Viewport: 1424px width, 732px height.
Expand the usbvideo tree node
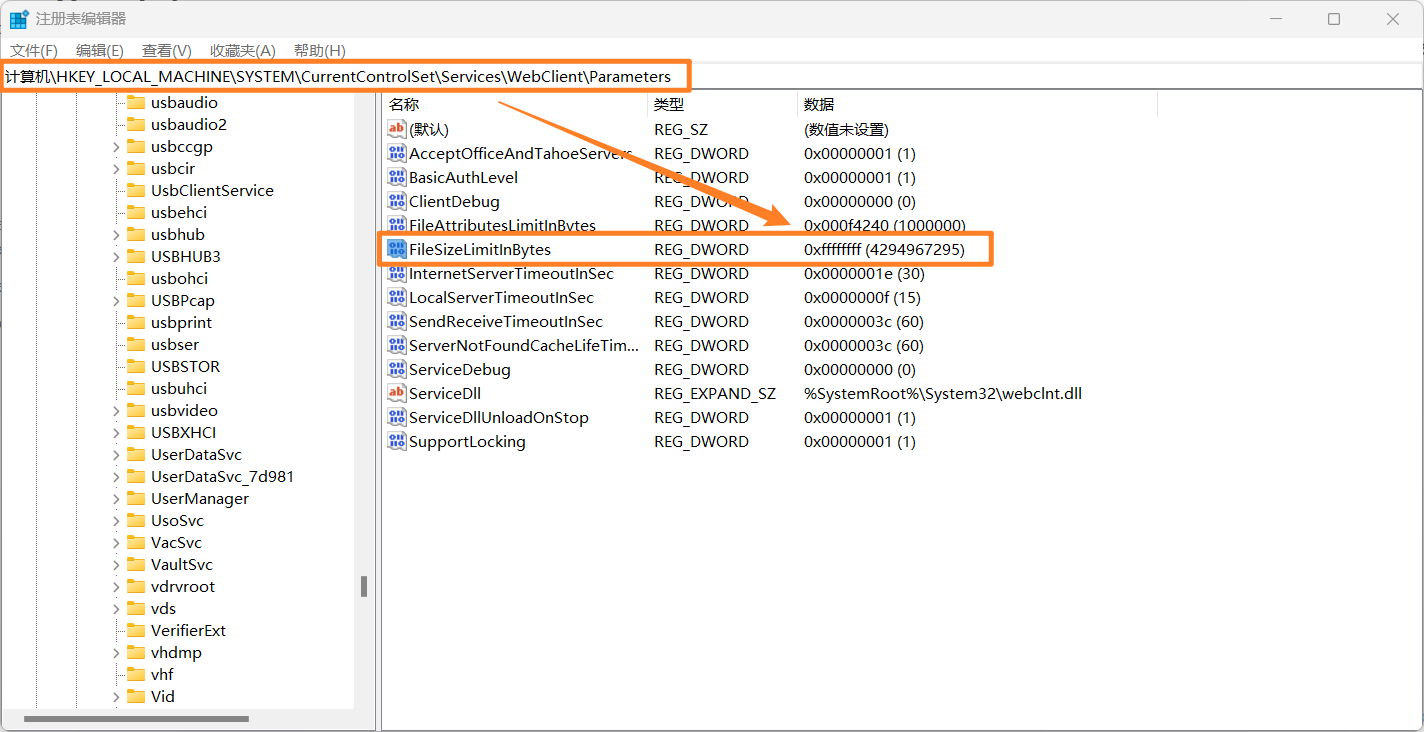click(116, 410)
